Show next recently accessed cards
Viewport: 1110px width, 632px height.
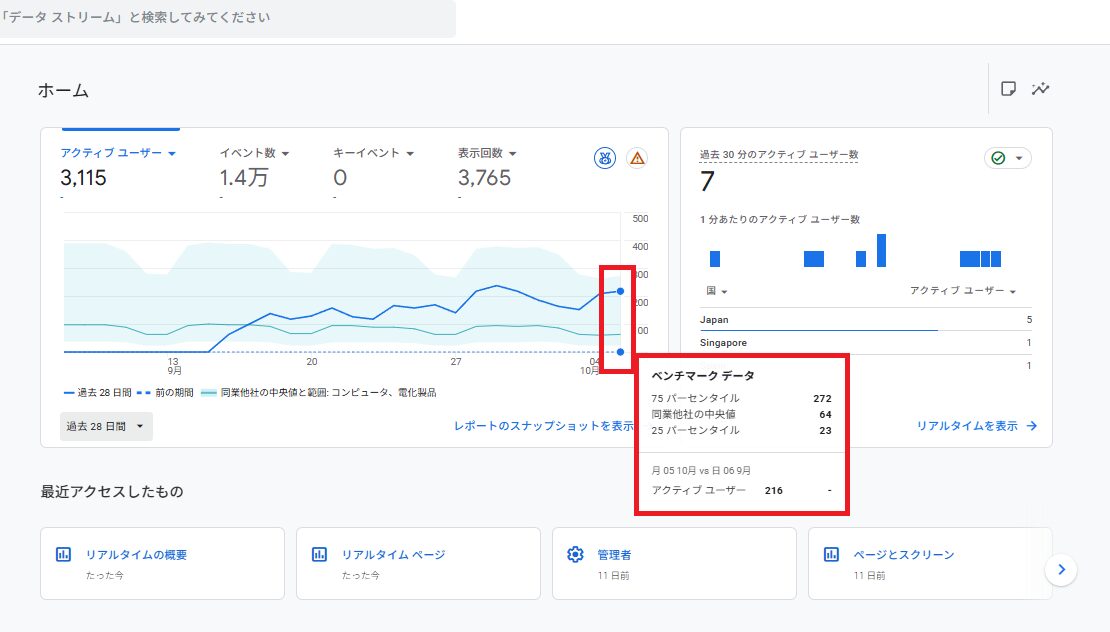coord(1061,569)
